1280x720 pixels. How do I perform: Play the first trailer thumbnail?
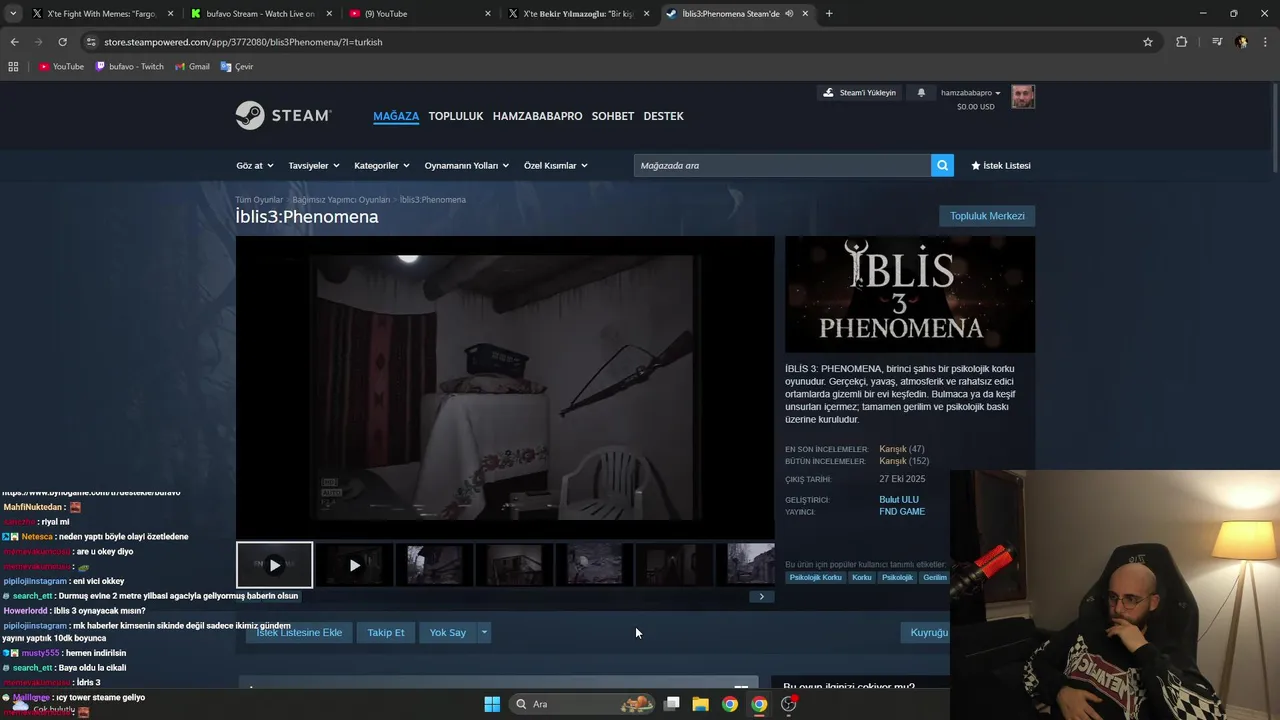click(274, 565)
